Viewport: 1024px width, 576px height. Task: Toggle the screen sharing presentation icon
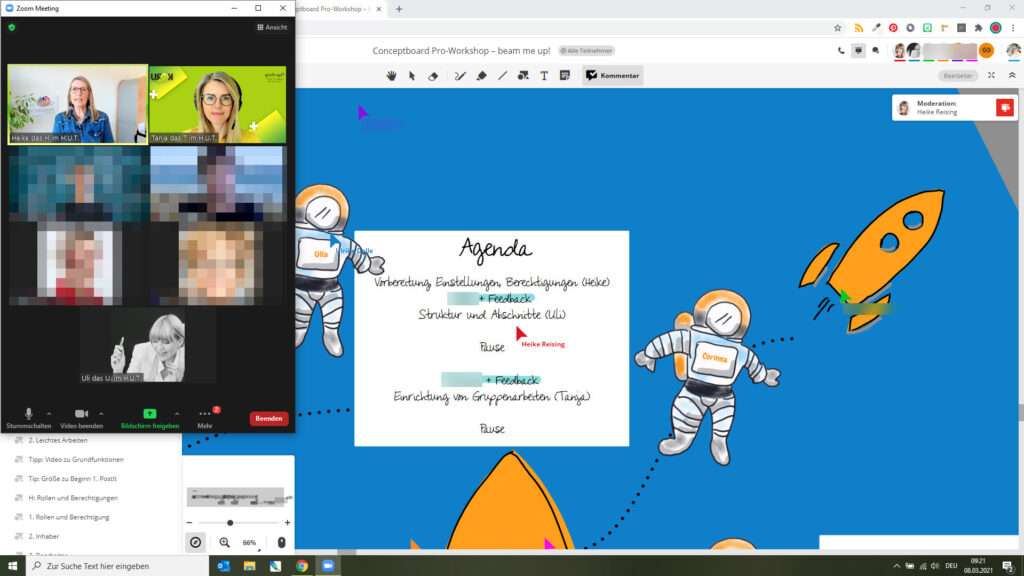858,50
